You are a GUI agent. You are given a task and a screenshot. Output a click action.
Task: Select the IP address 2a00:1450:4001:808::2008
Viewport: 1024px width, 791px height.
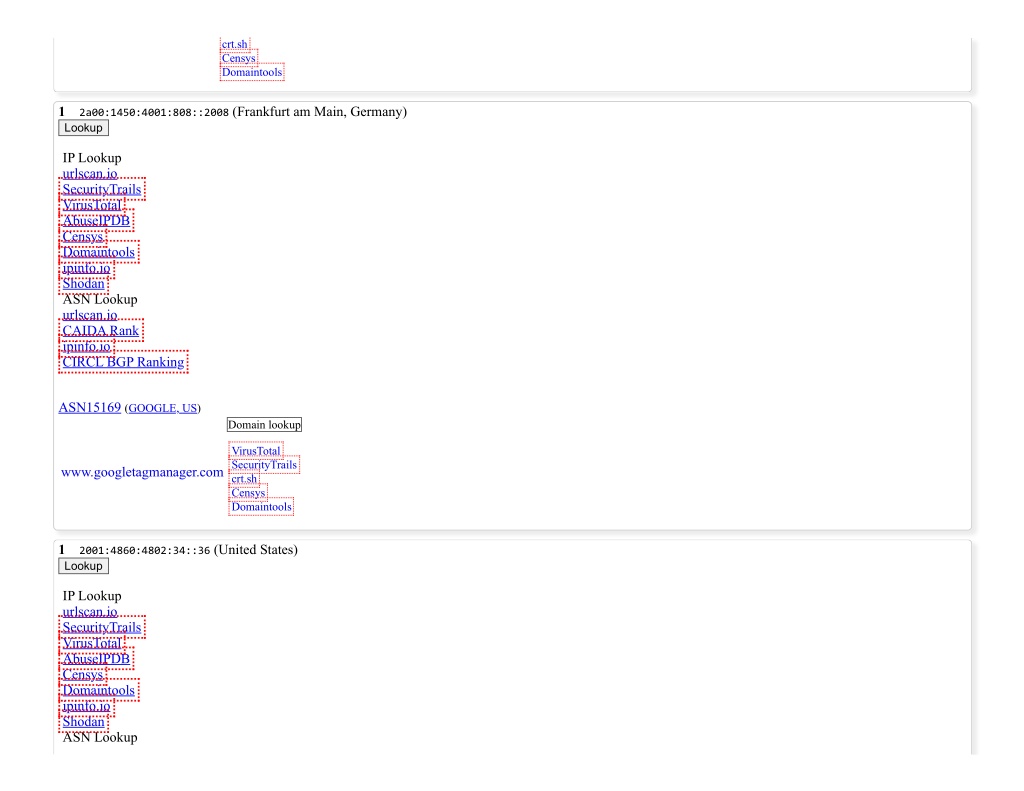154,112
